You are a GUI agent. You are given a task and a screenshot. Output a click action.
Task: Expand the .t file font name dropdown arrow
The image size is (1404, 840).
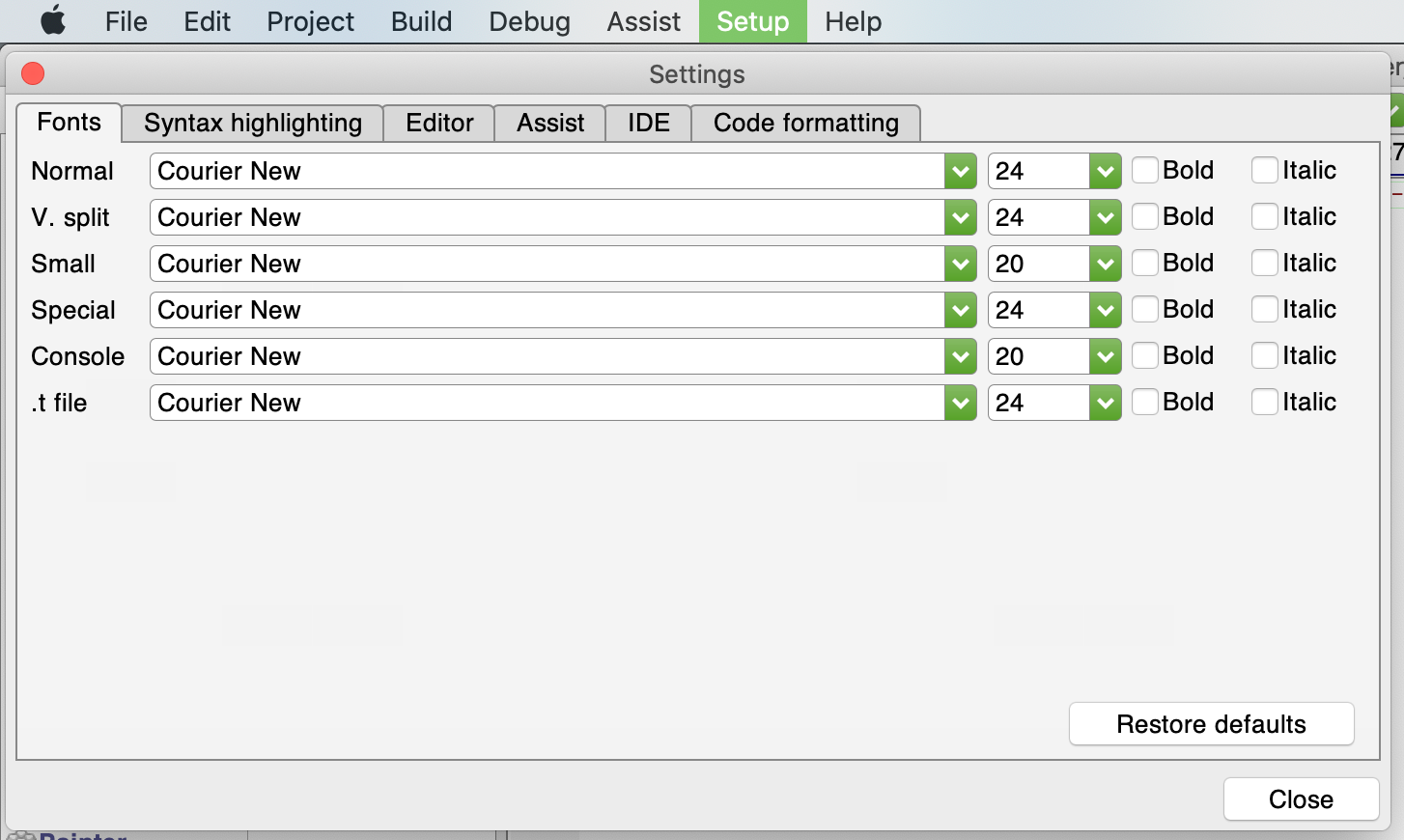(x=960, y=404)
